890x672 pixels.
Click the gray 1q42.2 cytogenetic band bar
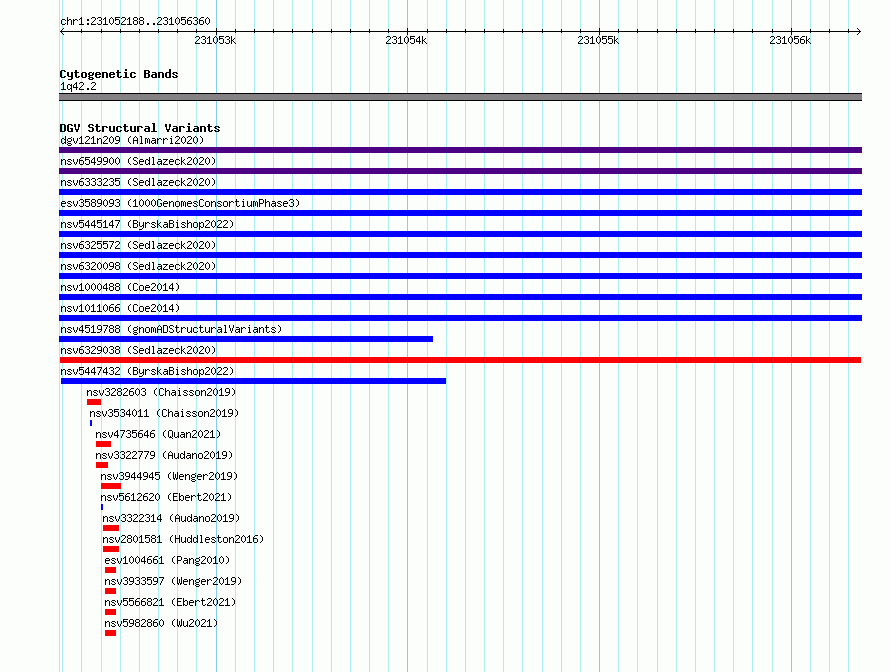point(460,97)
